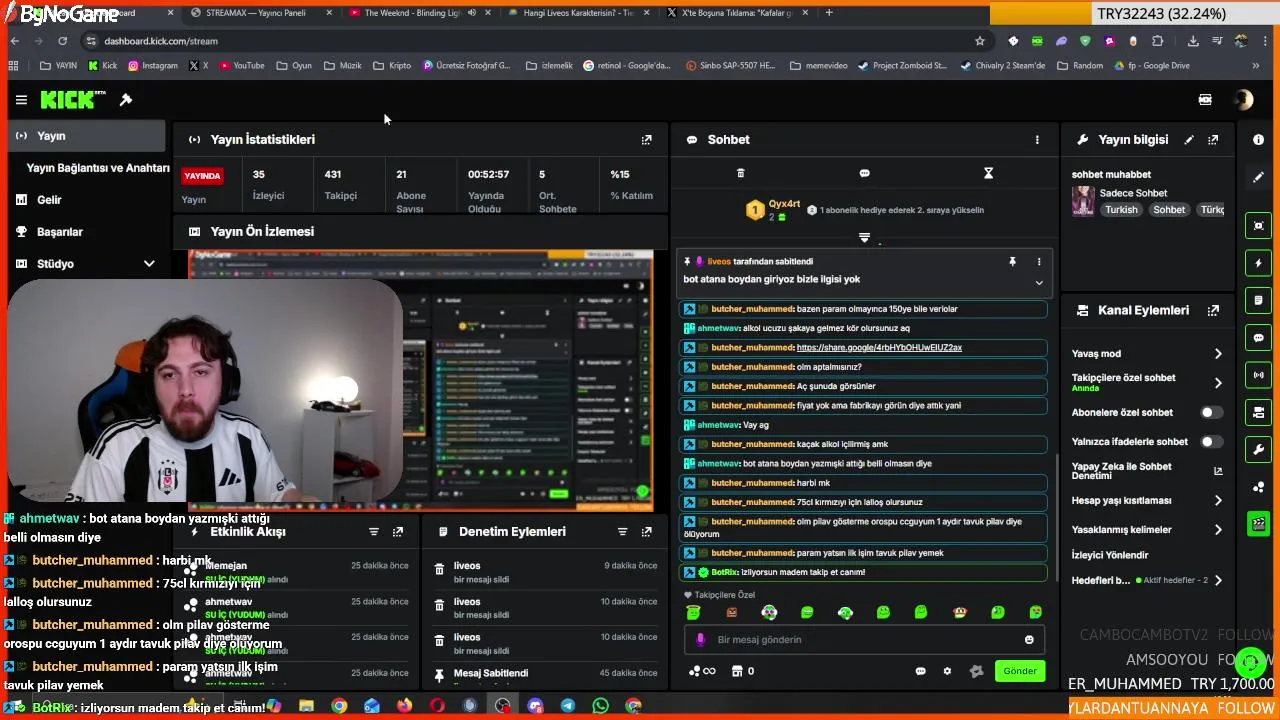Image resolution: width=1280 pixels, height=720 pixels.
Task: Open the hamburger menu beside the Kick logo
Action: point(21,100)
